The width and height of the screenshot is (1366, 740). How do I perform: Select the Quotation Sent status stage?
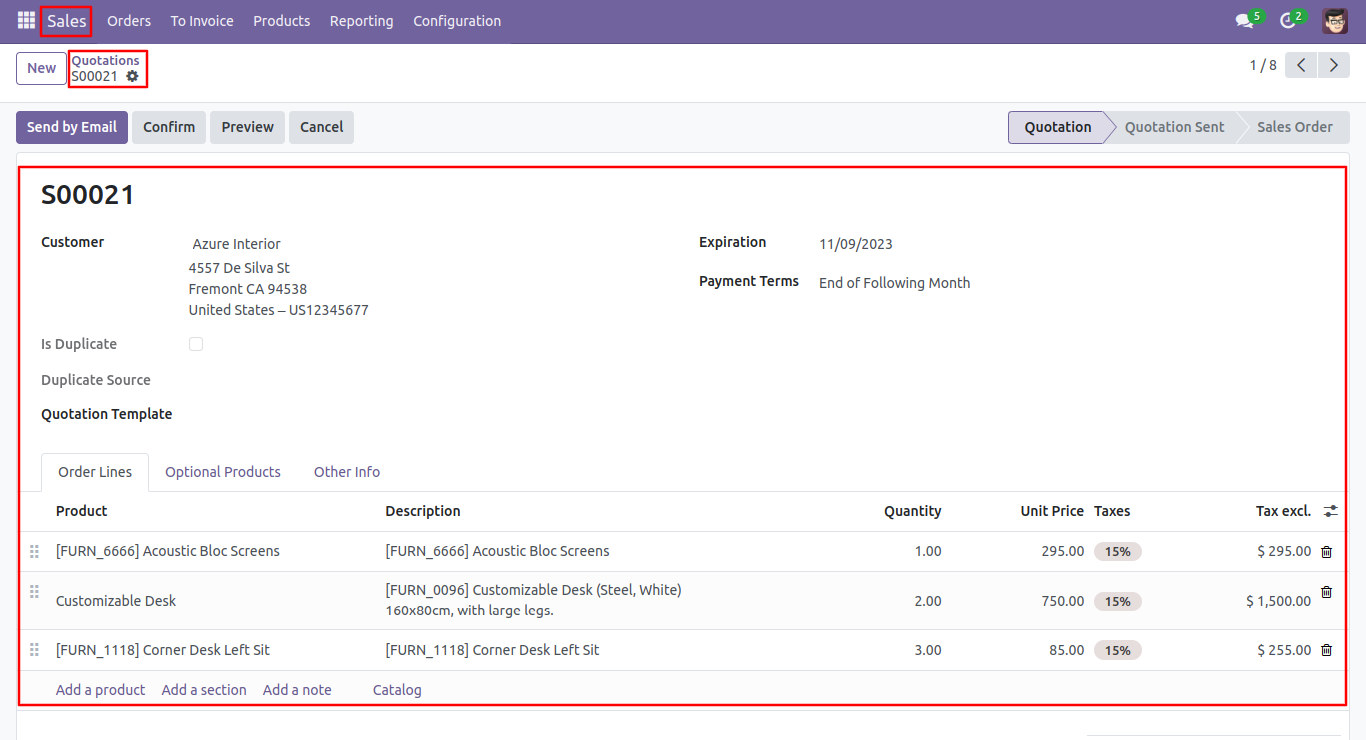[x=1175, y=127]
